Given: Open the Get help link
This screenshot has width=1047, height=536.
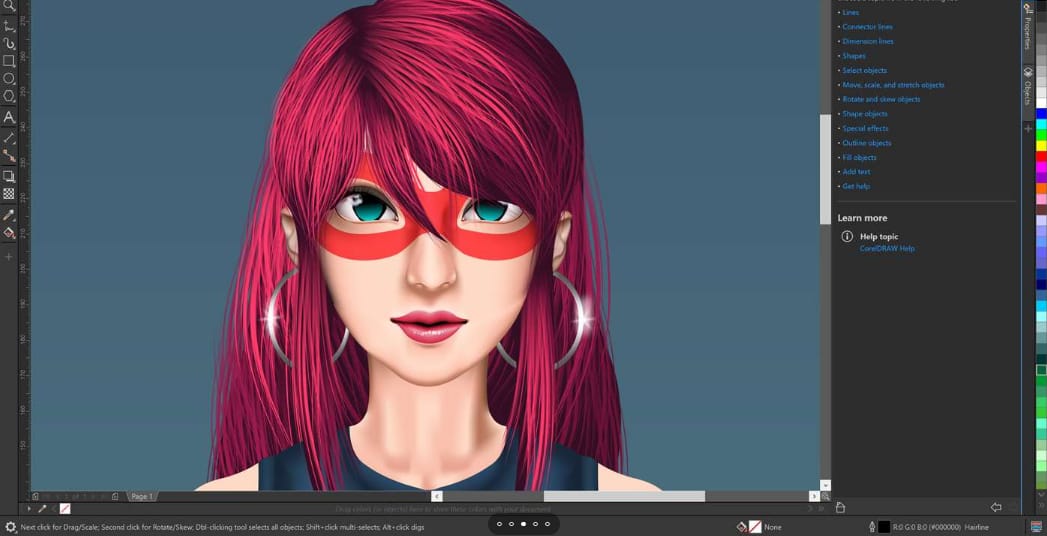Looking at the screenshot, I should (856, 186).
